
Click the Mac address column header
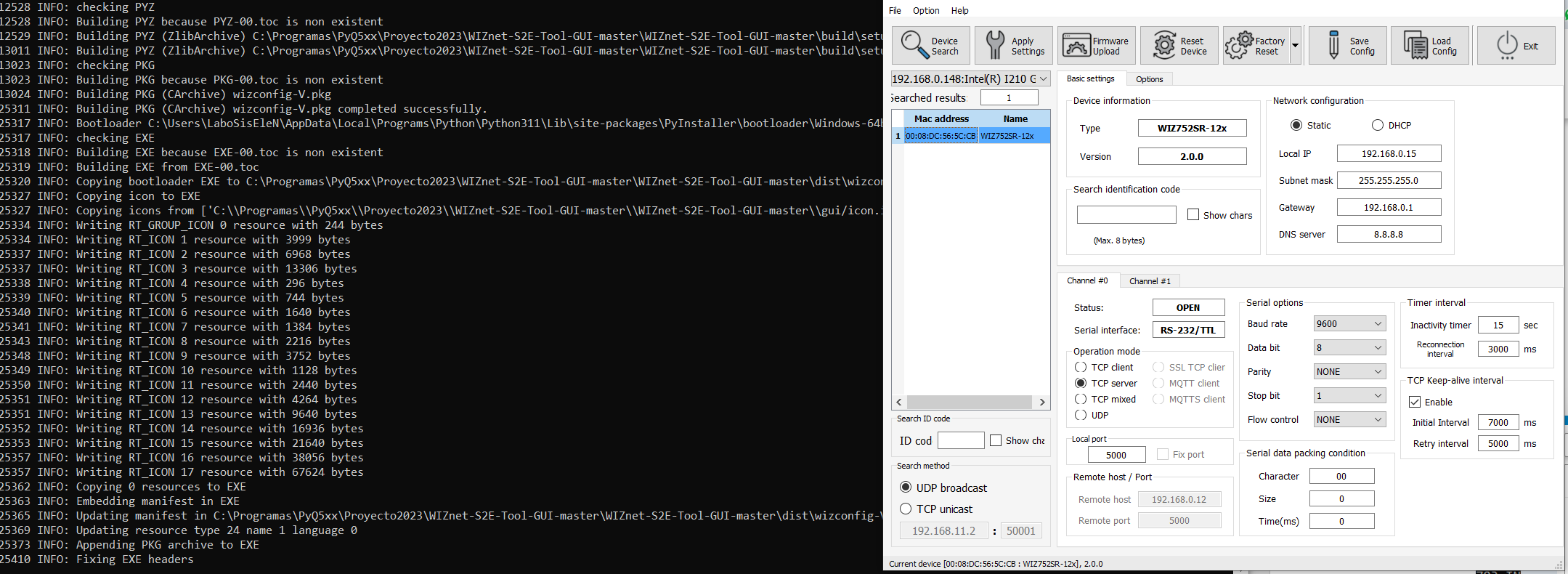(x=941, y=118)
